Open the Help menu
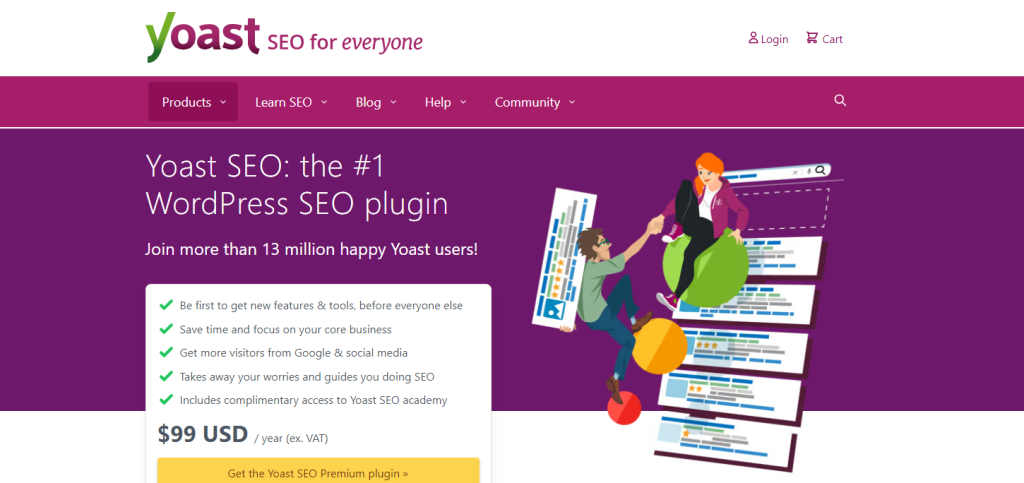Image resolution: width=1024 pixels, height=483 pixels. tap(445, 102)
